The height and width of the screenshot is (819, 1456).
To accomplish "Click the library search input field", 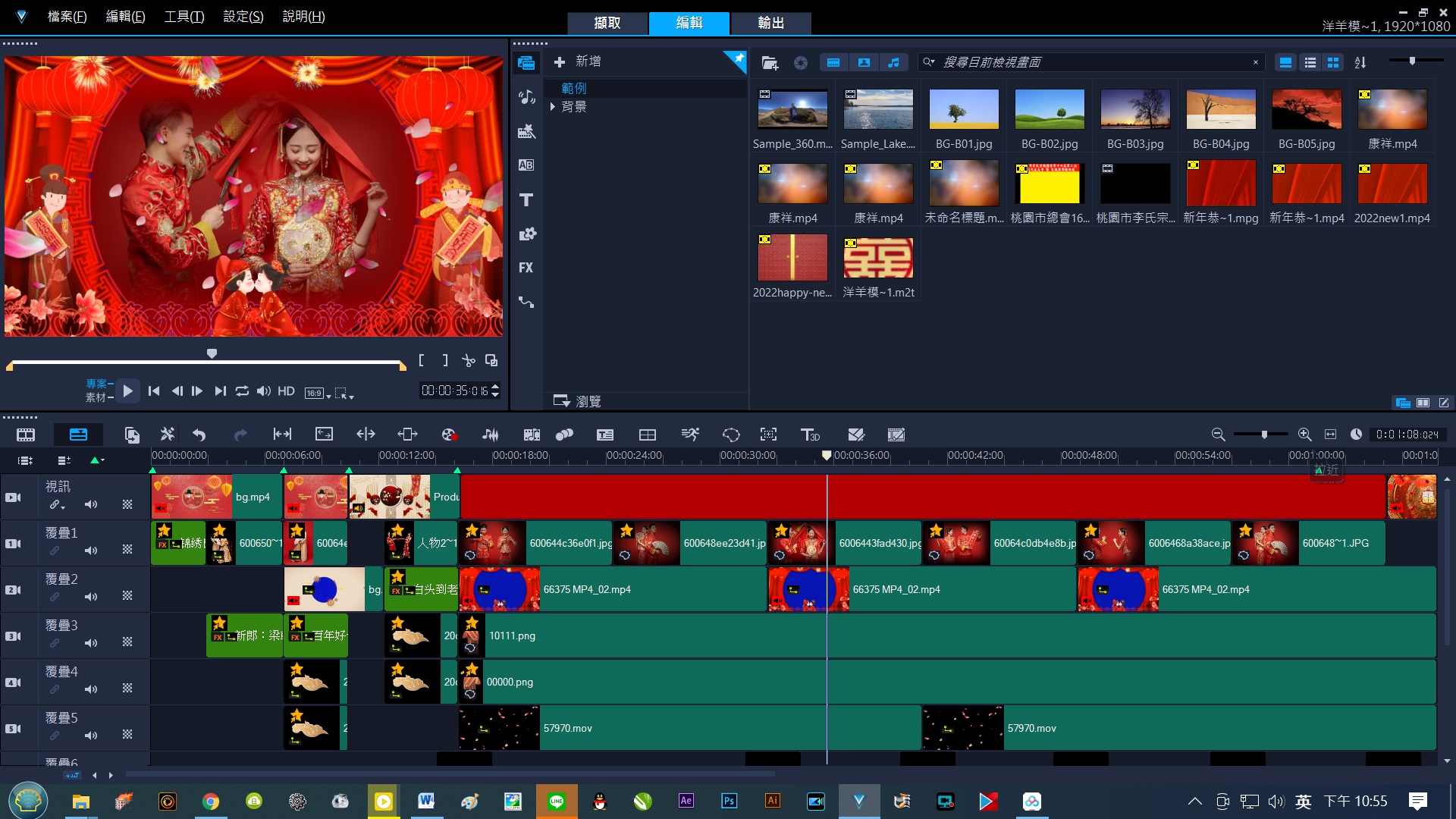I will (x=1092, y=63).
